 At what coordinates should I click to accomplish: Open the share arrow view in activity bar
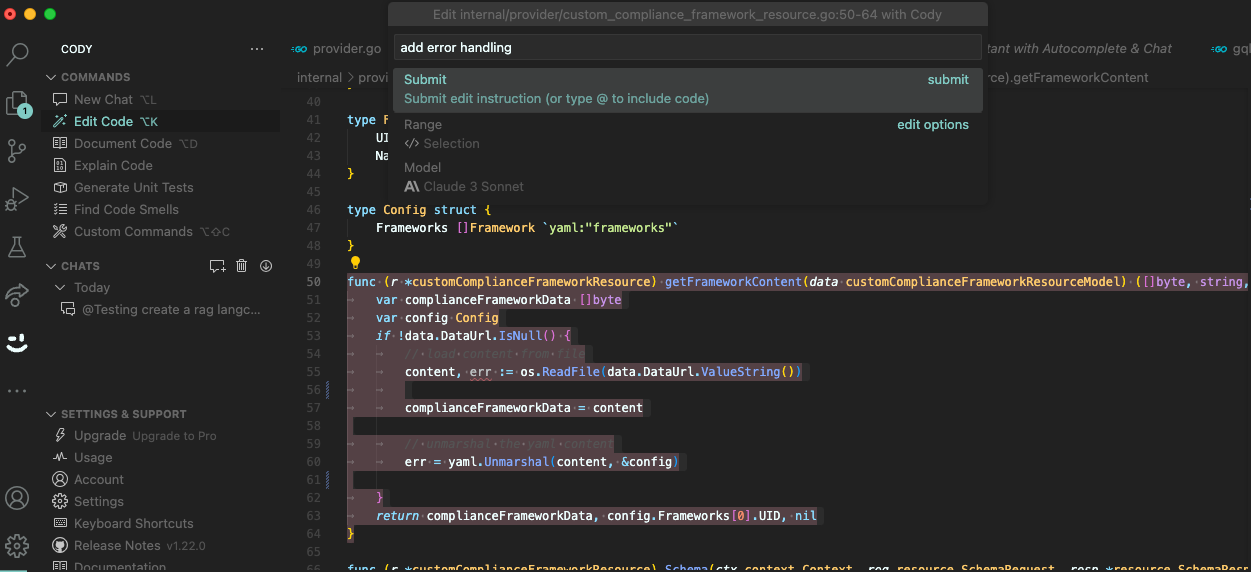click(17, 294)
